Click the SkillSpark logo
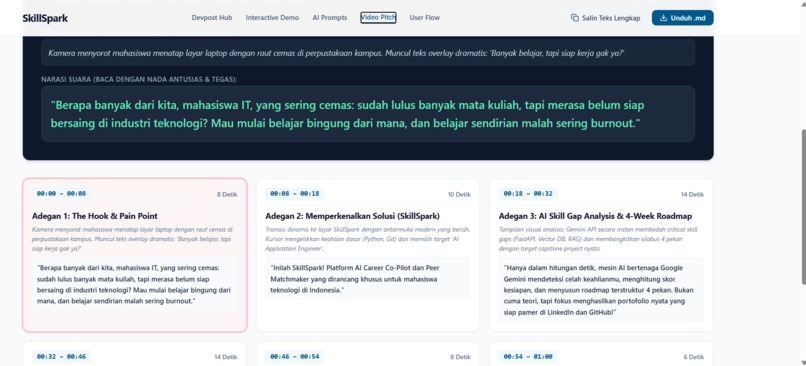This screenshot has height=366, width=806. click(45, 19)
